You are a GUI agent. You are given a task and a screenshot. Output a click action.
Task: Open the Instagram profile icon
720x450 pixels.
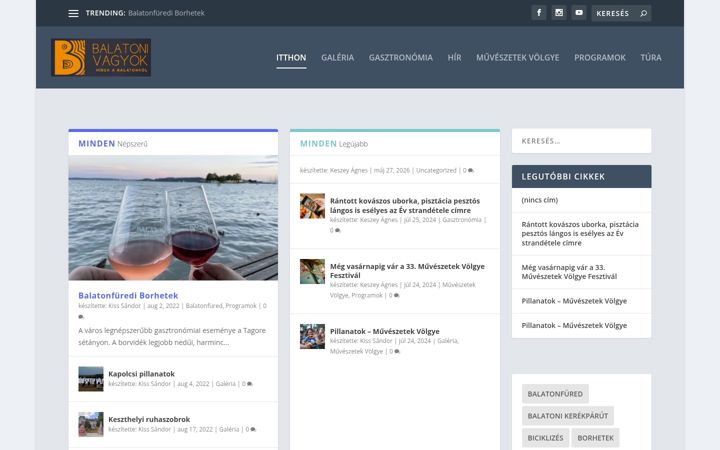coord(559,13)
